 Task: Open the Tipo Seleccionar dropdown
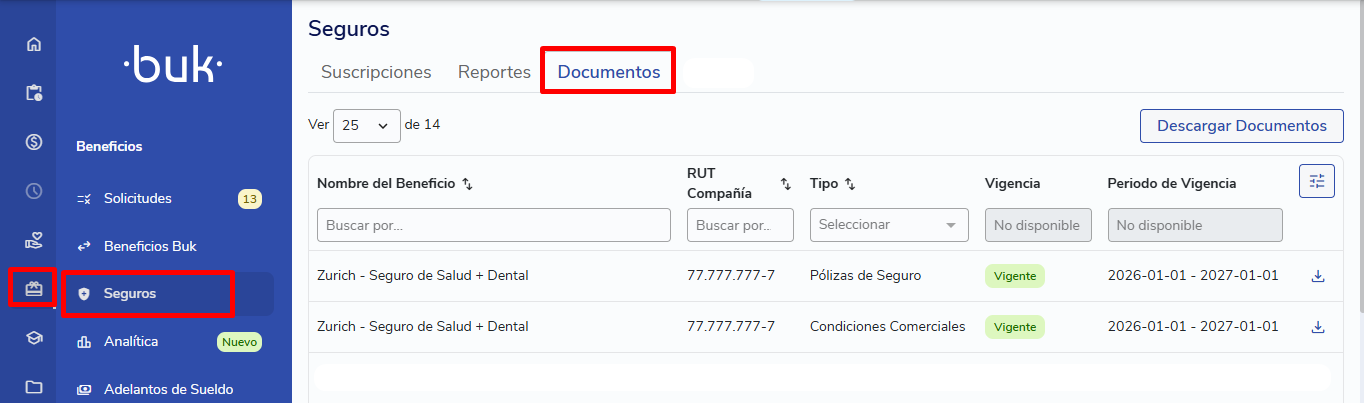tap(889, 225)
